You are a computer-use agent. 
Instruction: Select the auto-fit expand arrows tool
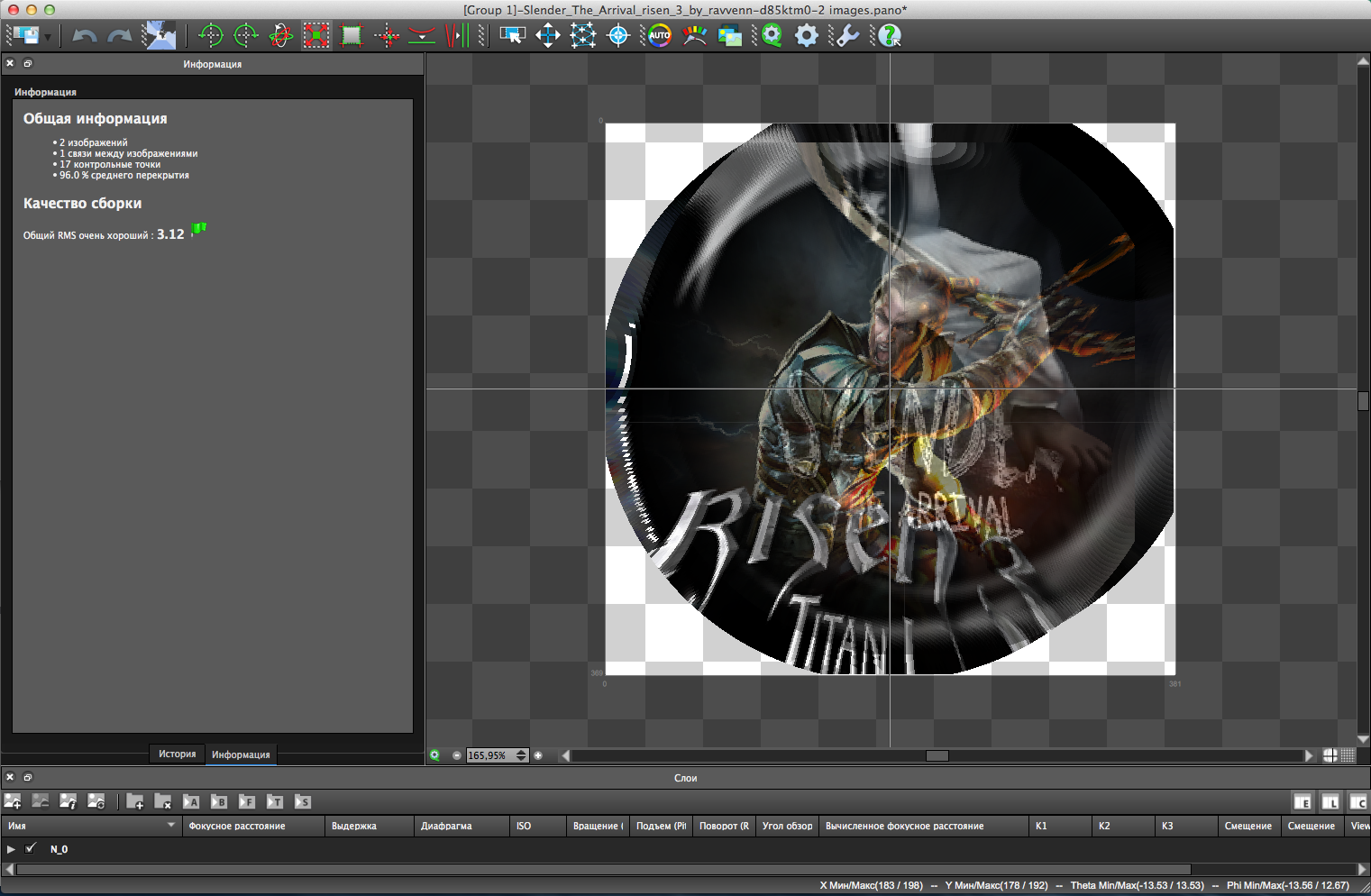coord(316,35)
